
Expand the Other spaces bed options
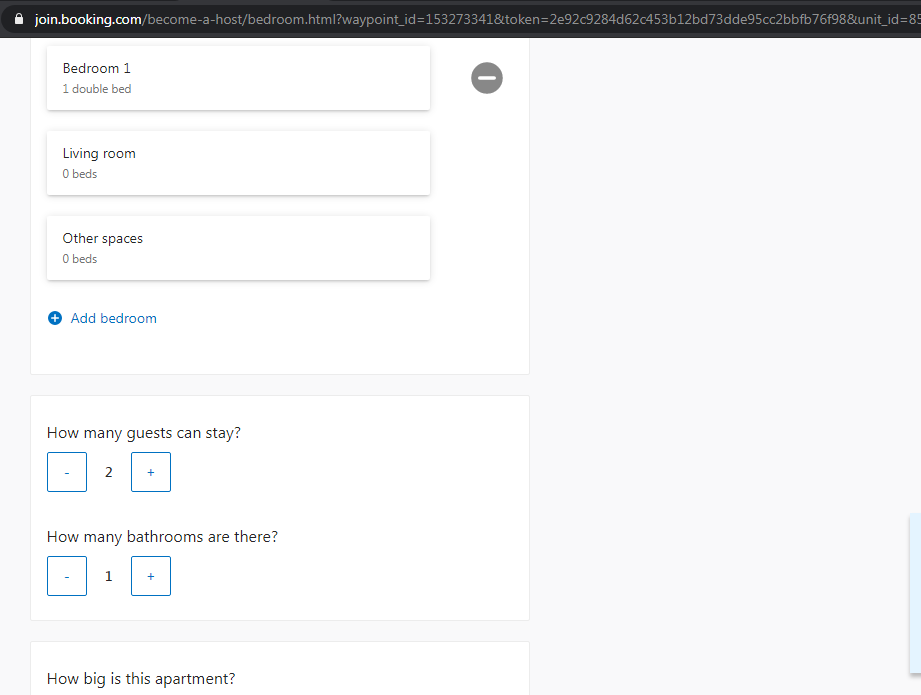[238, 248]
